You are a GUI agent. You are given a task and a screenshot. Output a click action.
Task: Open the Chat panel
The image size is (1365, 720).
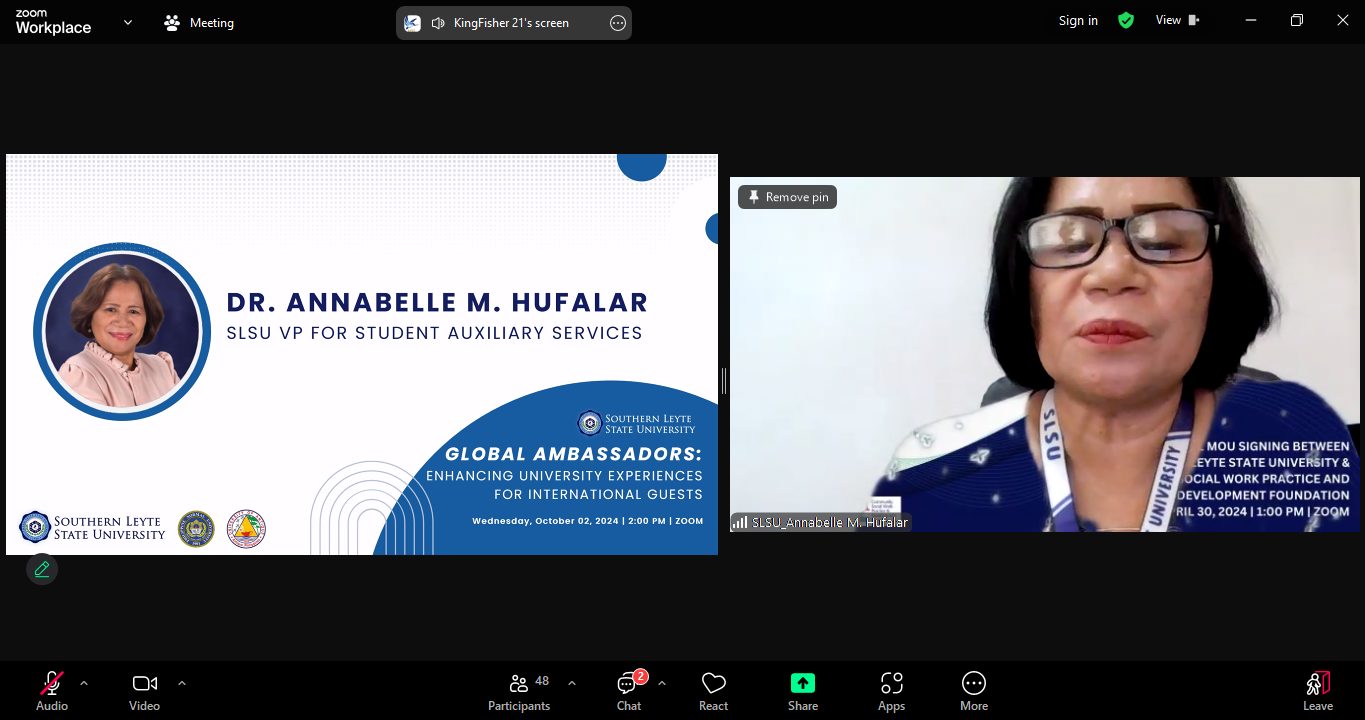(629, 691)
